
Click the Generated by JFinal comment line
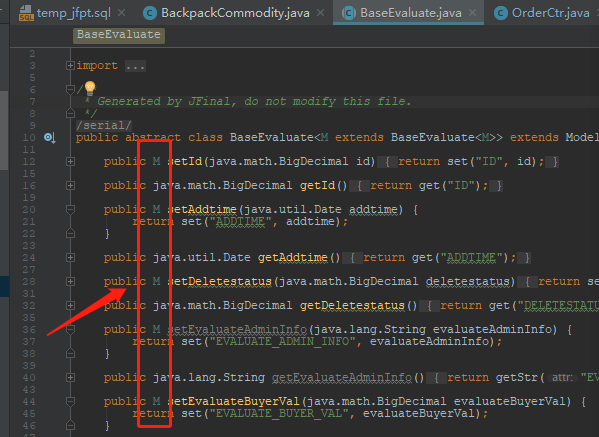click(x=254, y=101)
